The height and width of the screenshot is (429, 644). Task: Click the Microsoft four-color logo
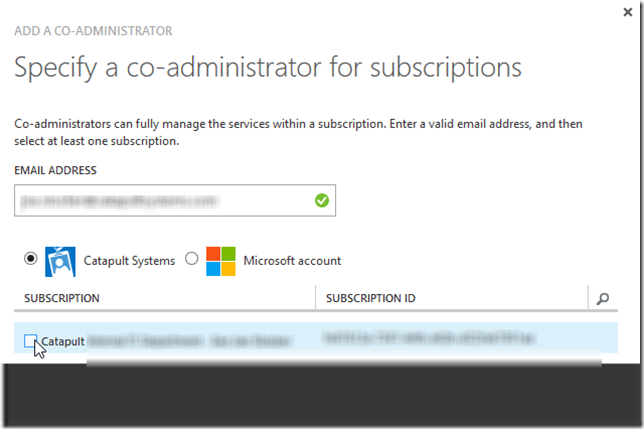(x=221, y=261)
